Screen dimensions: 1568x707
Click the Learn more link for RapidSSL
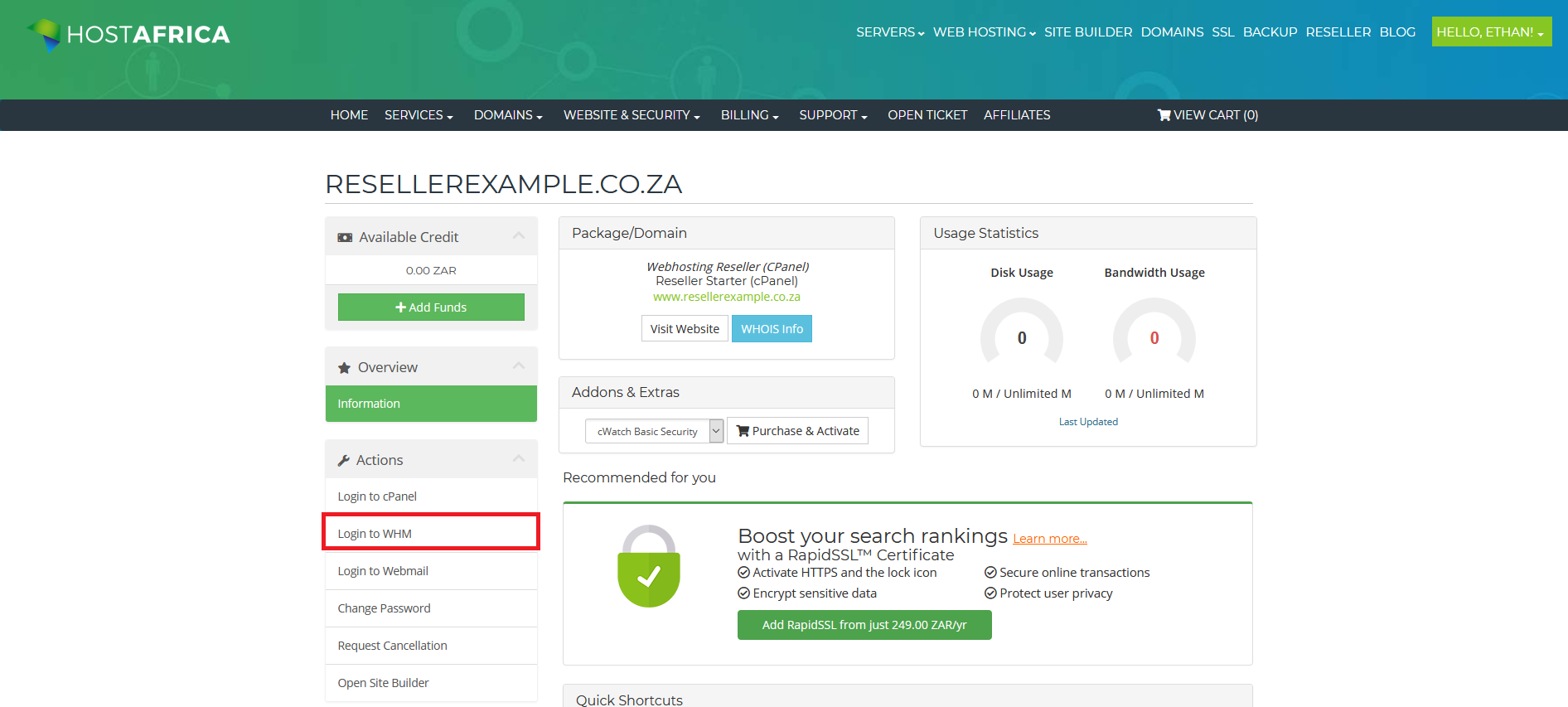coord(1049,539)
